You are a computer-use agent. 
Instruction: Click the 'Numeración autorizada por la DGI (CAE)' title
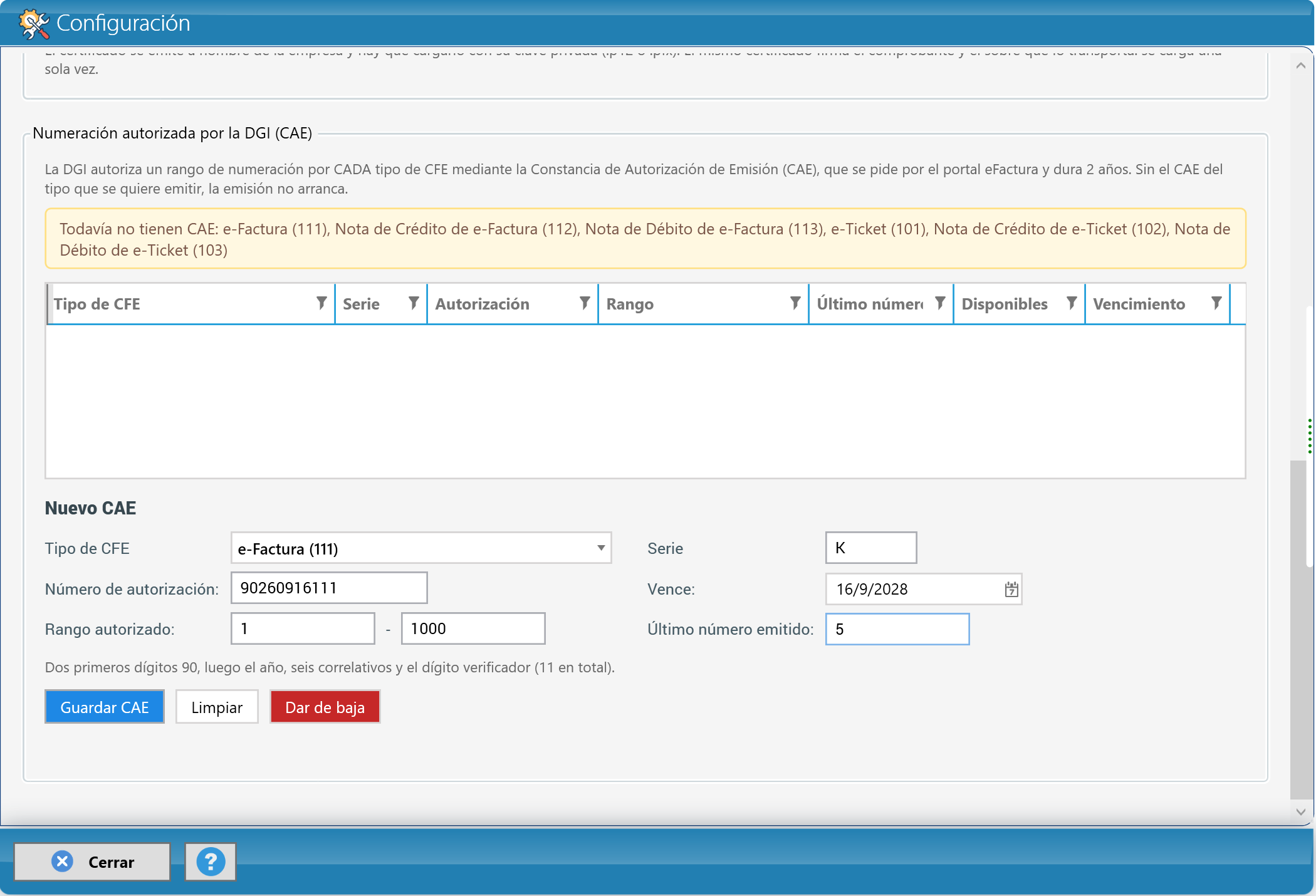click(x=172, y=133)
